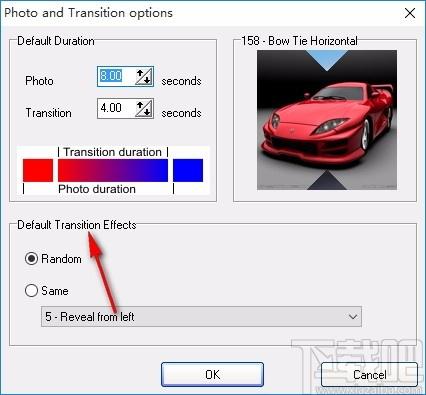The height and width of the screenshot is (395, 426).
Task: Click the Random label text
Action: click(61, 259)
